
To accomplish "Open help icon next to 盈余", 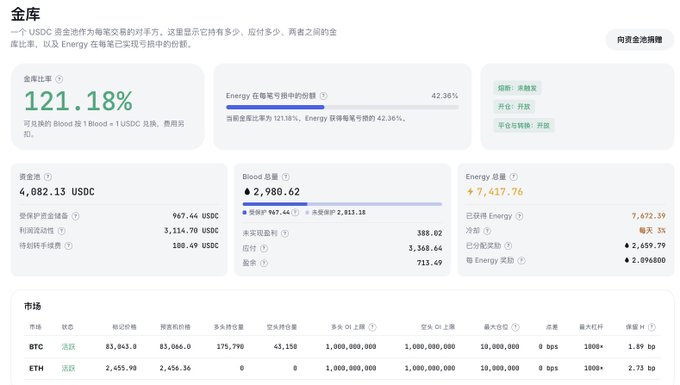I will point(264,263).
